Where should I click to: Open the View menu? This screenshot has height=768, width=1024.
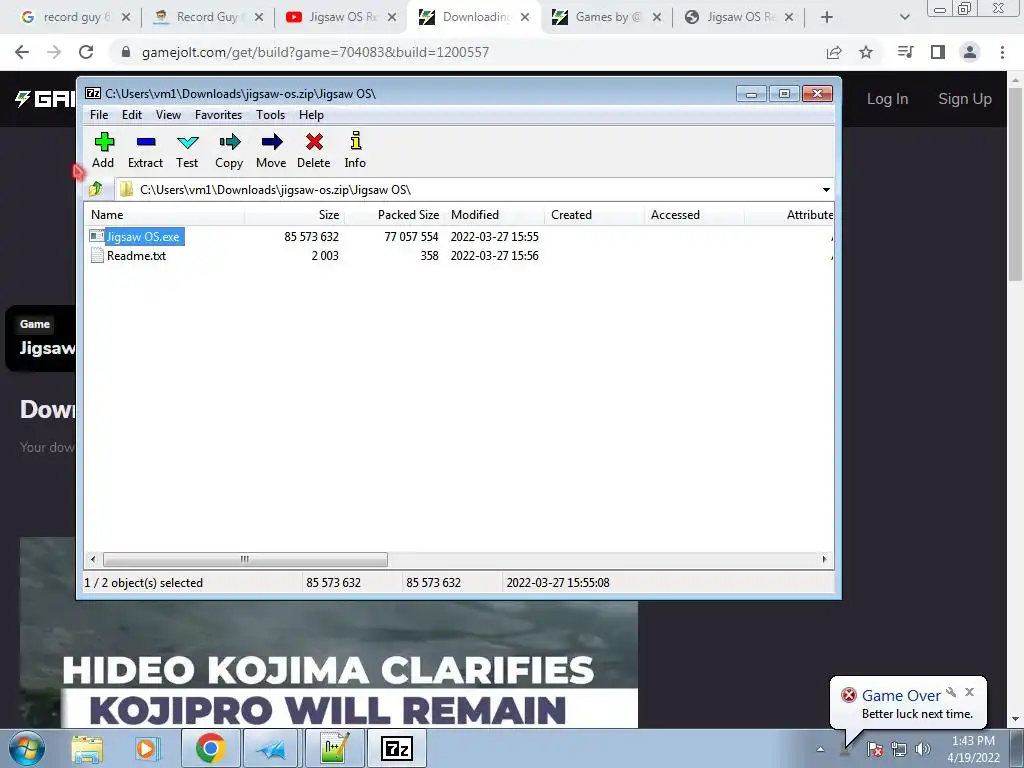168,115
